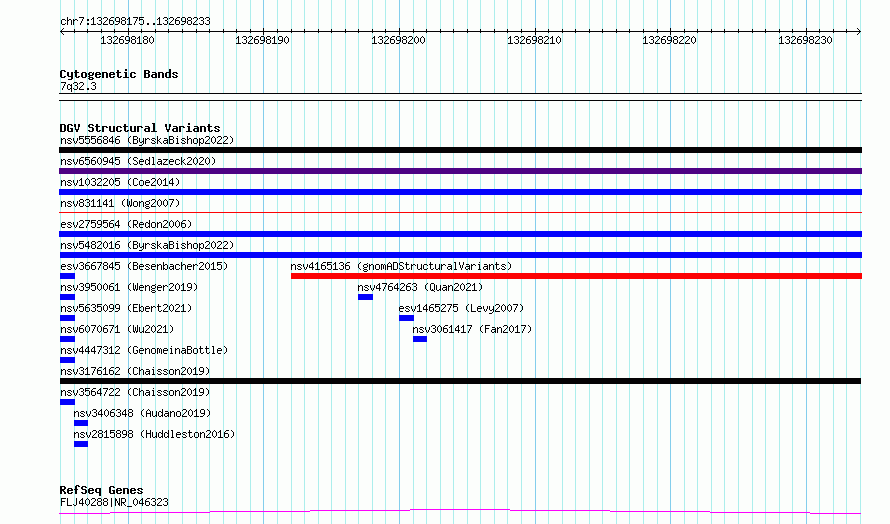Click the blue block under nsv2815898
The image size is (890, 524).
(x=81, y=444)
